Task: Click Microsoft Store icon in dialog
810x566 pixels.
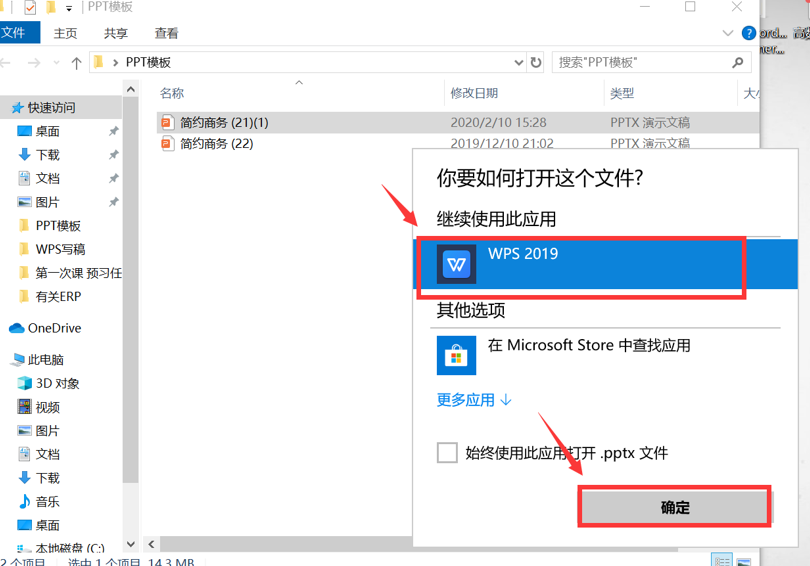Action: point(456,355)
